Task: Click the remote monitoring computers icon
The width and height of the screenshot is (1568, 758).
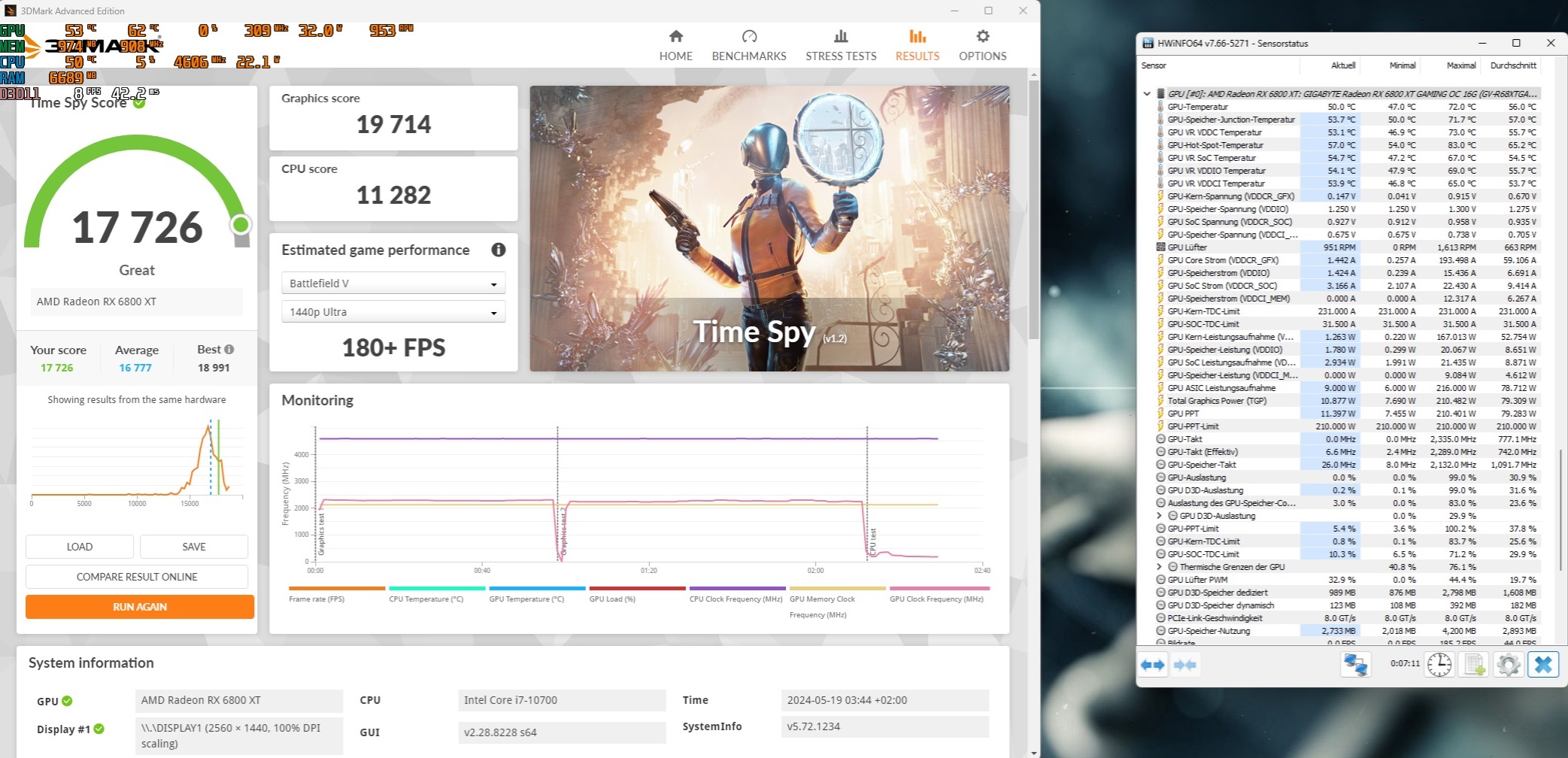Action: 1354,665
